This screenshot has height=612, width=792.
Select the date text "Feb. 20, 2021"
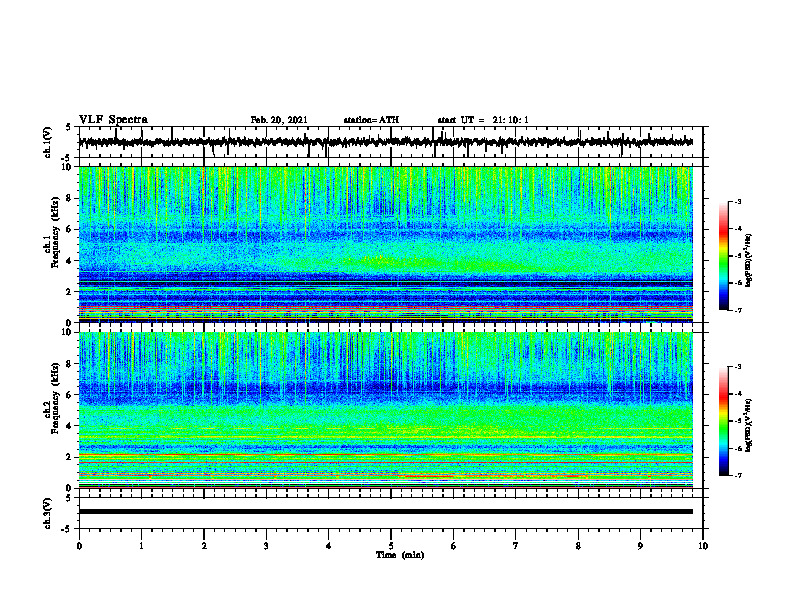279,120
